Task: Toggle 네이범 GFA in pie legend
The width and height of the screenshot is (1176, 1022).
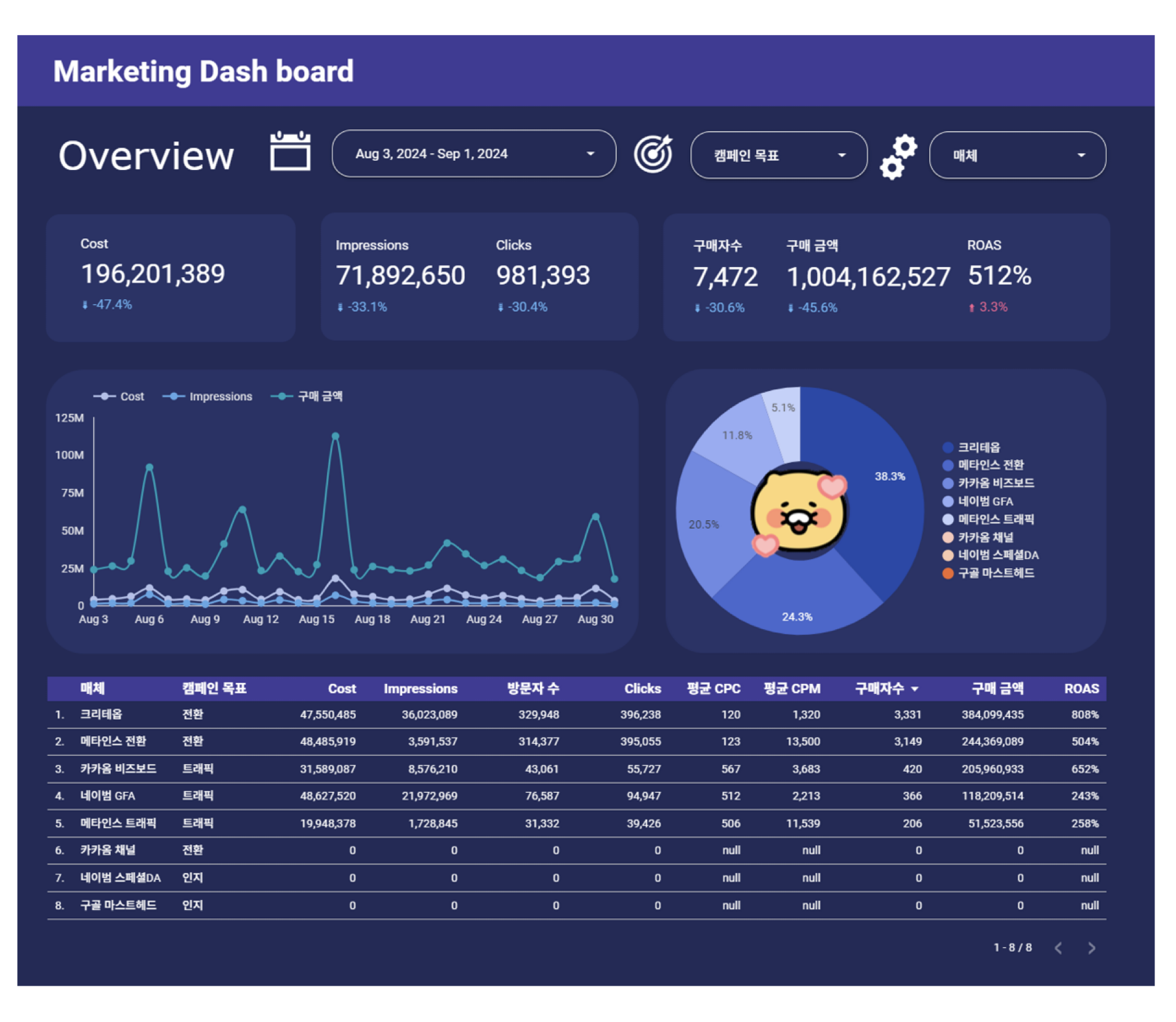Action: tap(978, 501)
